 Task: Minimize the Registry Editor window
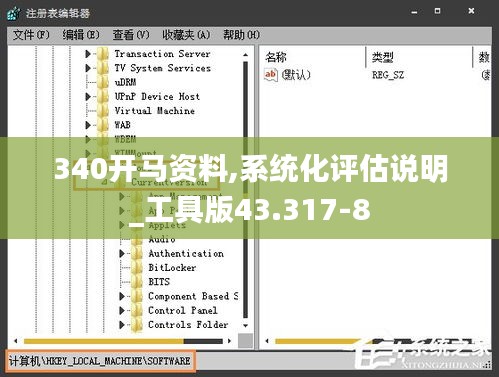coord(414,12)
